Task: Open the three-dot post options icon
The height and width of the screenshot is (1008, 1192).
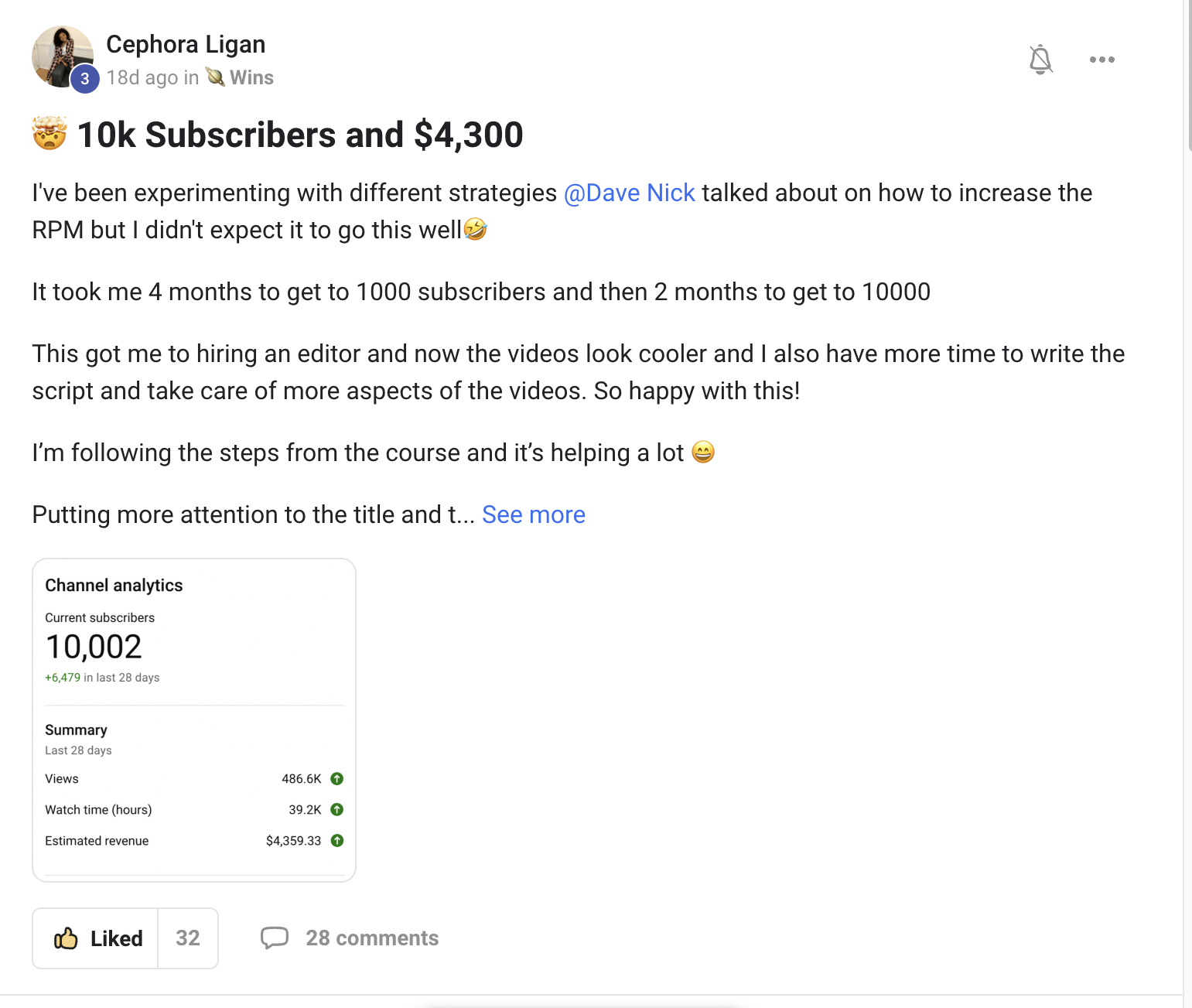Action: pyautogui.click(x=1101, y=60)
